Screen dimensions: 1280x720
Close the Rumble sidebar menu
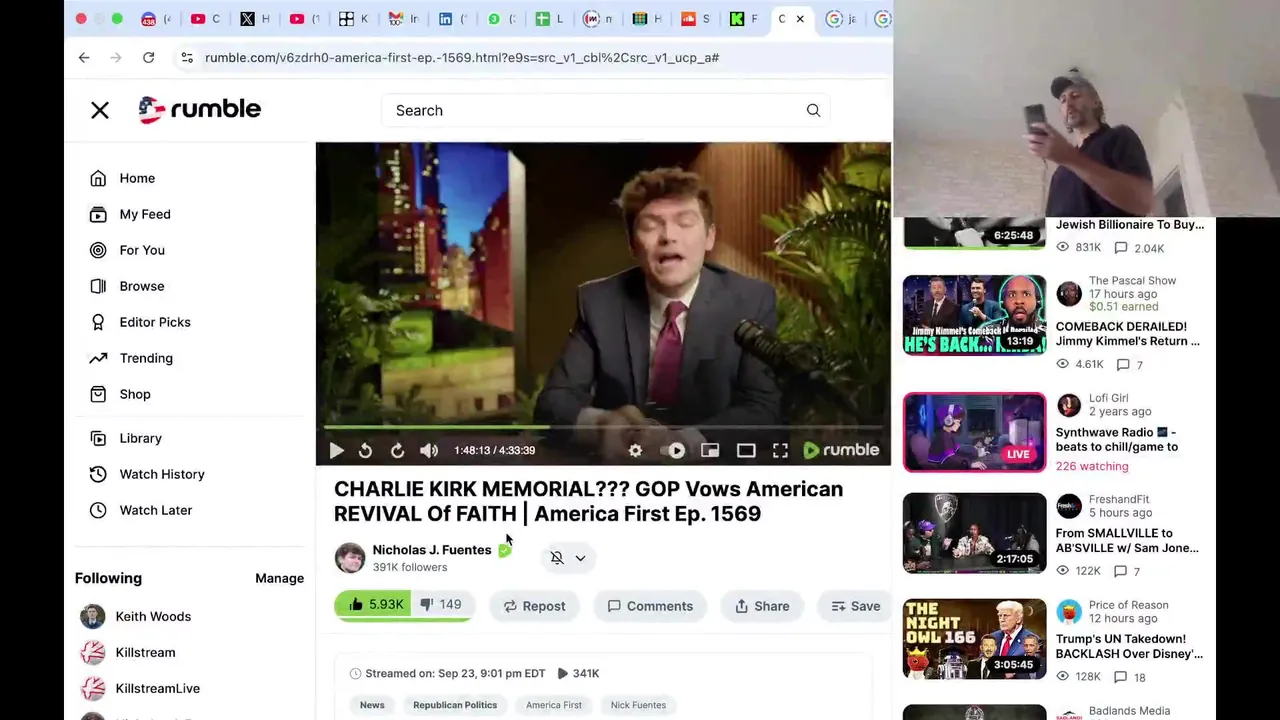(100, 110)
